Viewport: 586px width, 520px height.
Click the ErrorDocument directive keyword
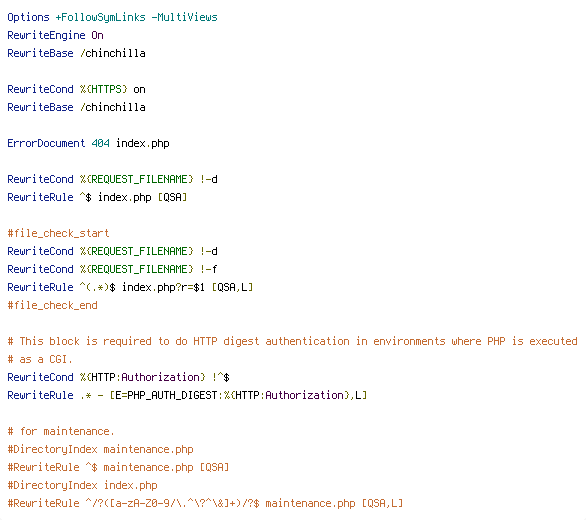(46, 143)
